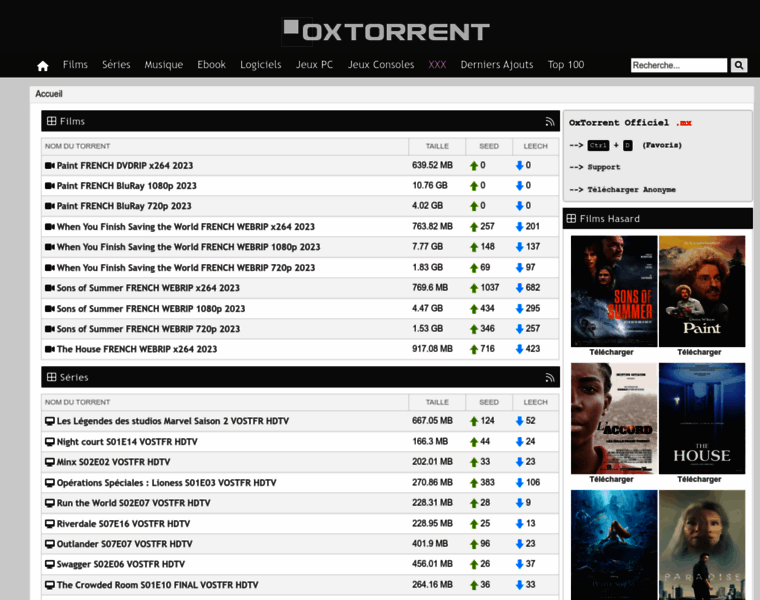Open When You Finish Saving the World 1080p
760x600 pixels.
click(x=189, y=247)
